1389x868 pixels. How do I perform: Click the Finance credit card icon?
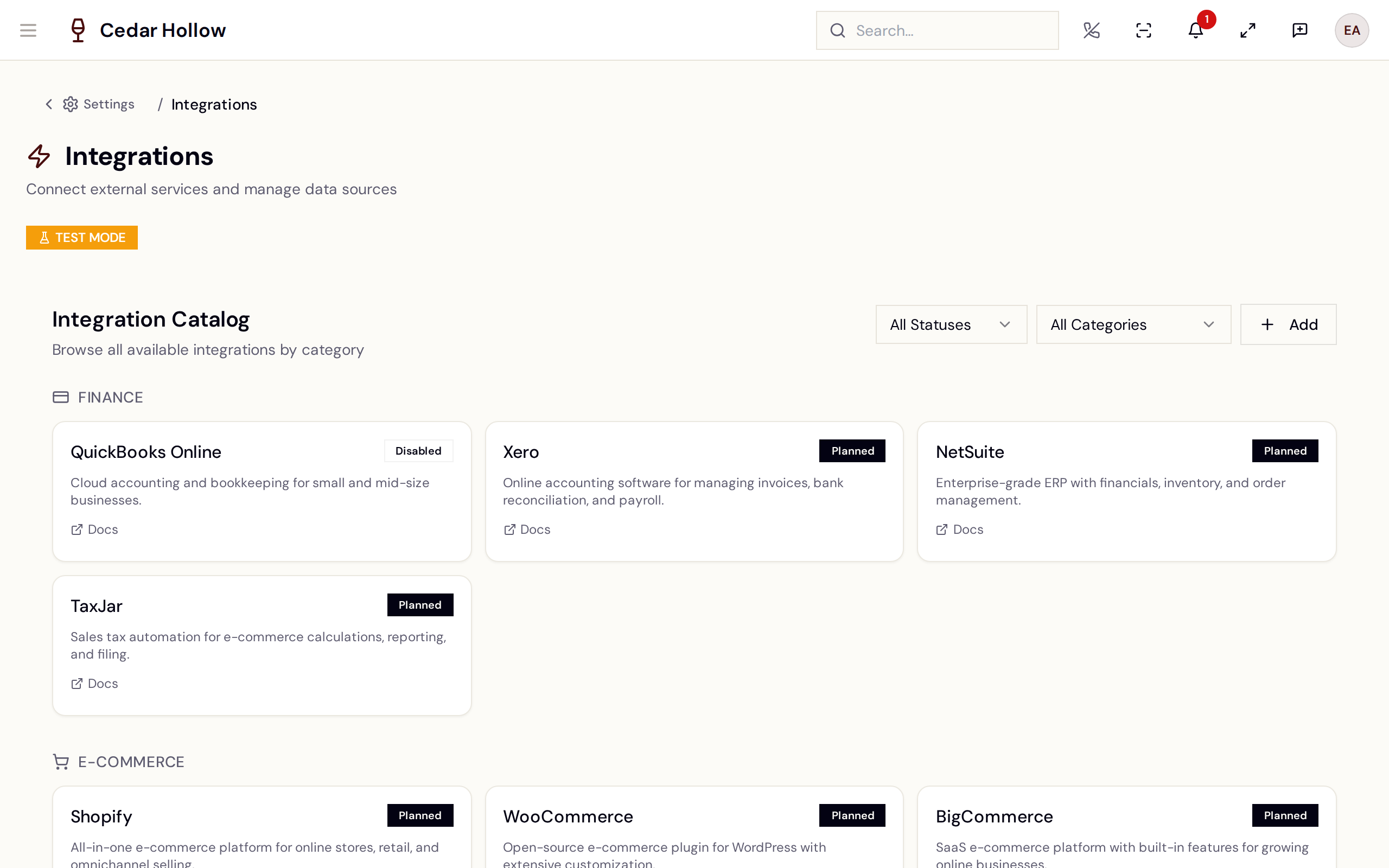[x=61, y=397]
